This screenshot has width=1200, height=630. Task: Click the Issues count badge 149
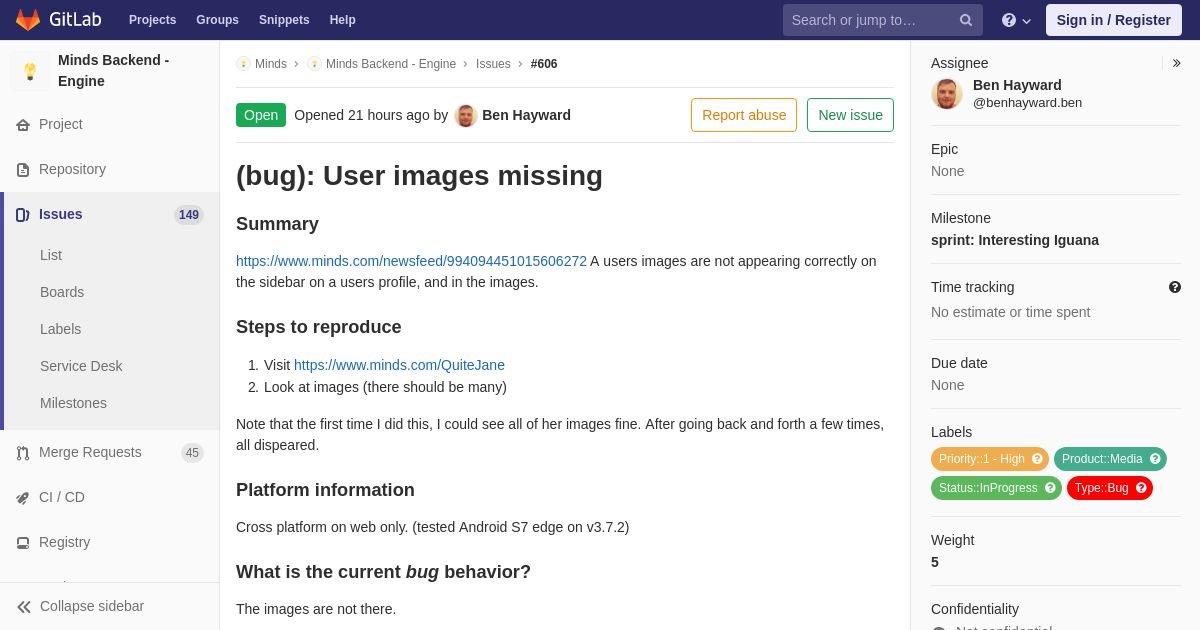[x=189, y=215]
